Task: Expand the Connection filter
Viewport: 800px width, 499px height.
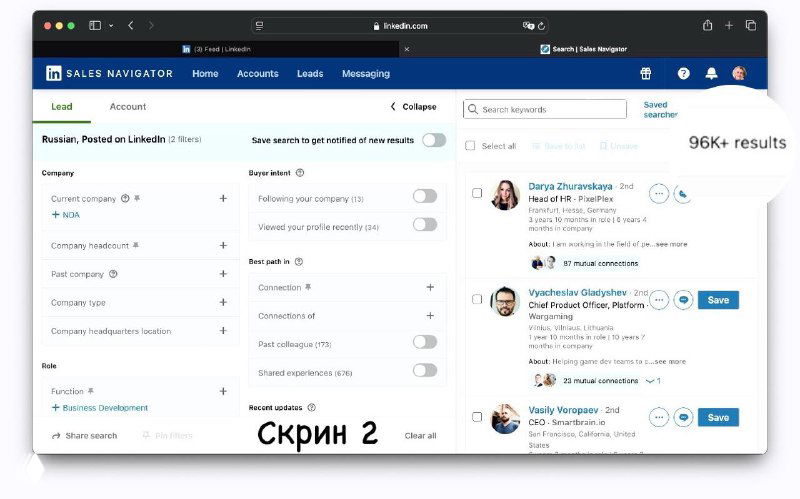Action: tap(430, 288)
